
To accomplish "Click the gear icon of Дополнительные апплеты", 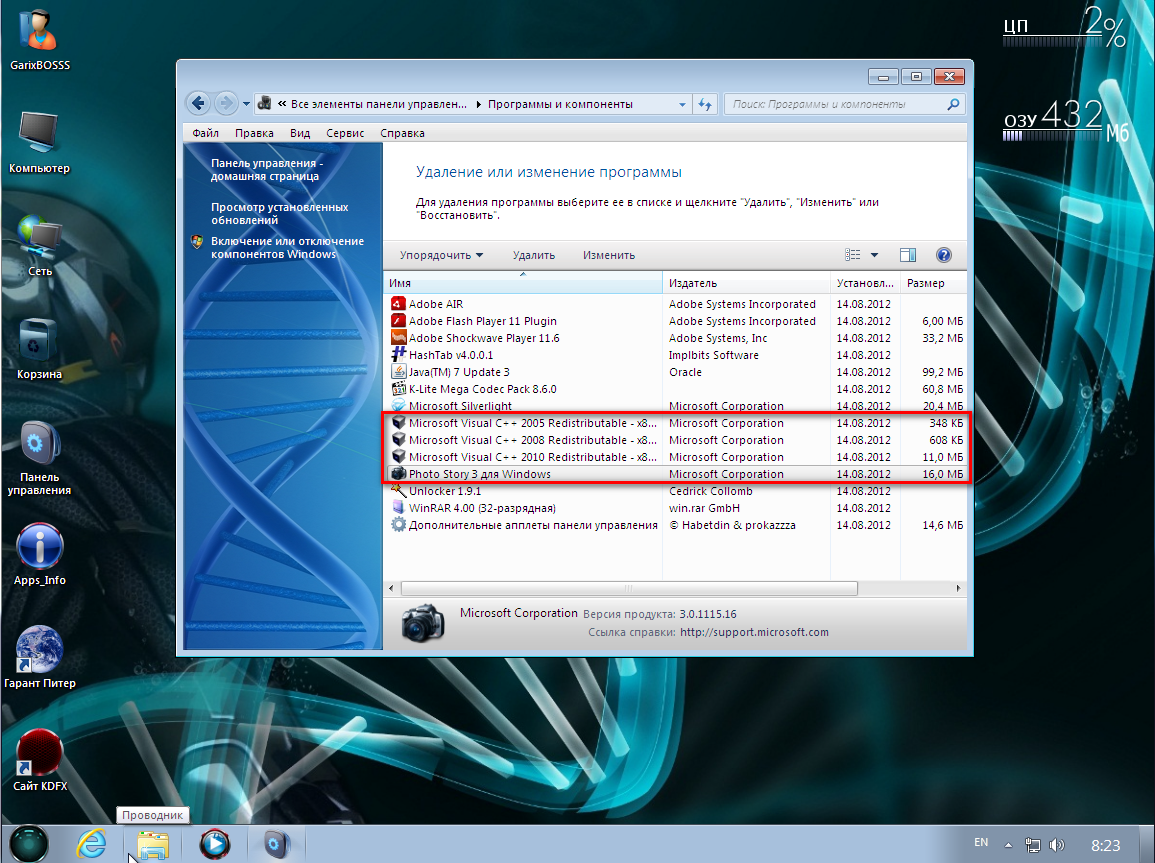I will pos(399,524).
